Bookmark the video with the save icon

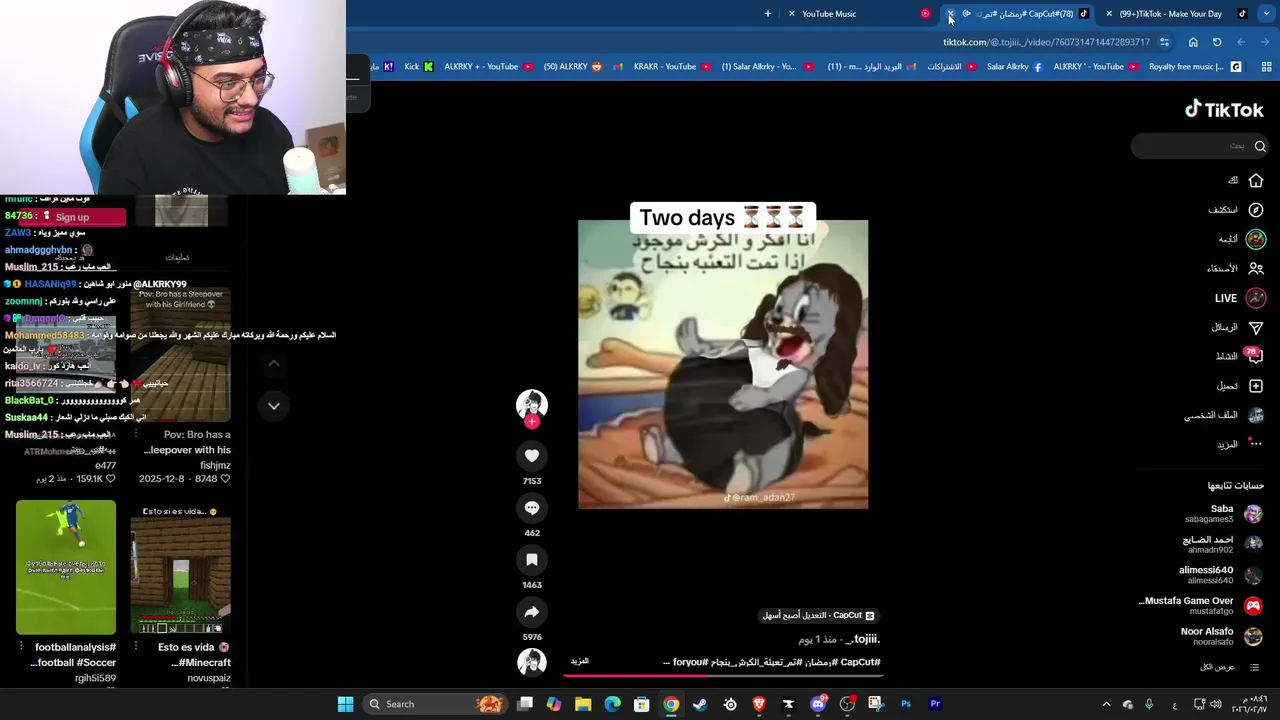532,560
